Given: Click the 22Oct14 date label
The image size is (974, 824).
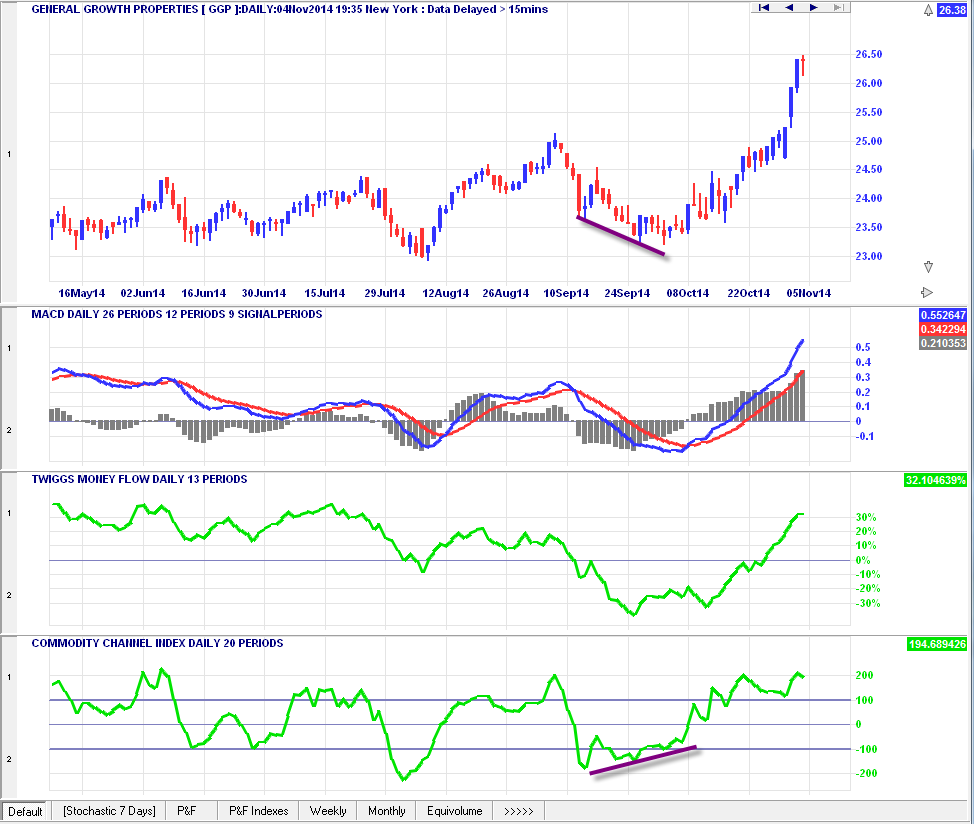Looking at the screenshot, I should (x=749, y=293).
